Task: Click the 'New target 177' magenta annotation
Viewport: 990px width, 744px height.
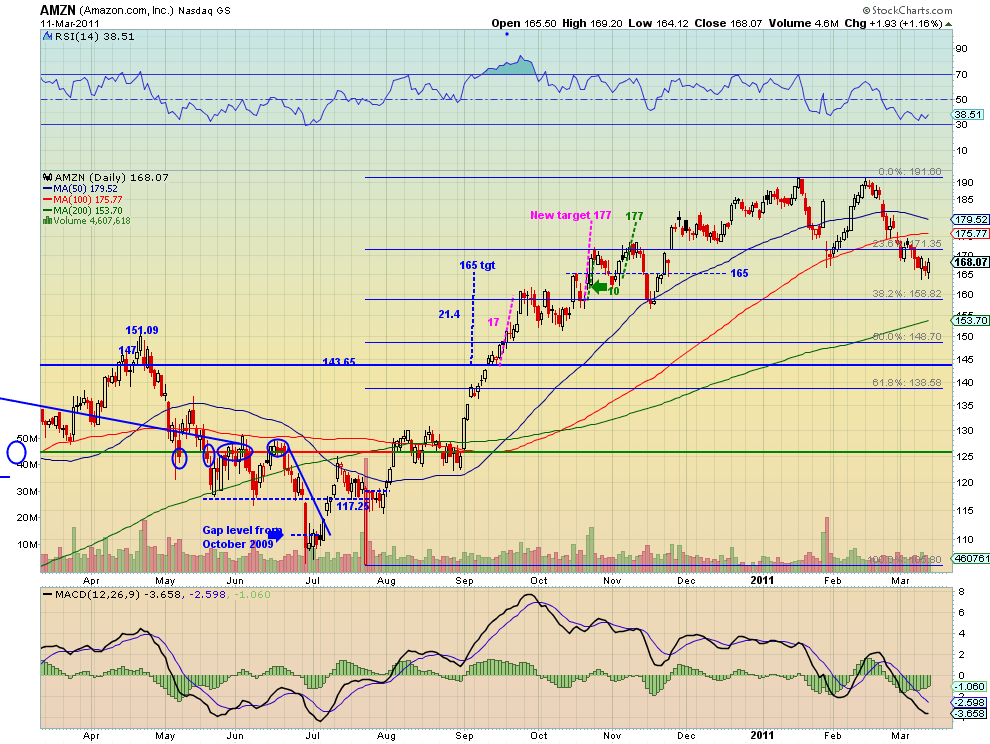Action: click(571, 215)
